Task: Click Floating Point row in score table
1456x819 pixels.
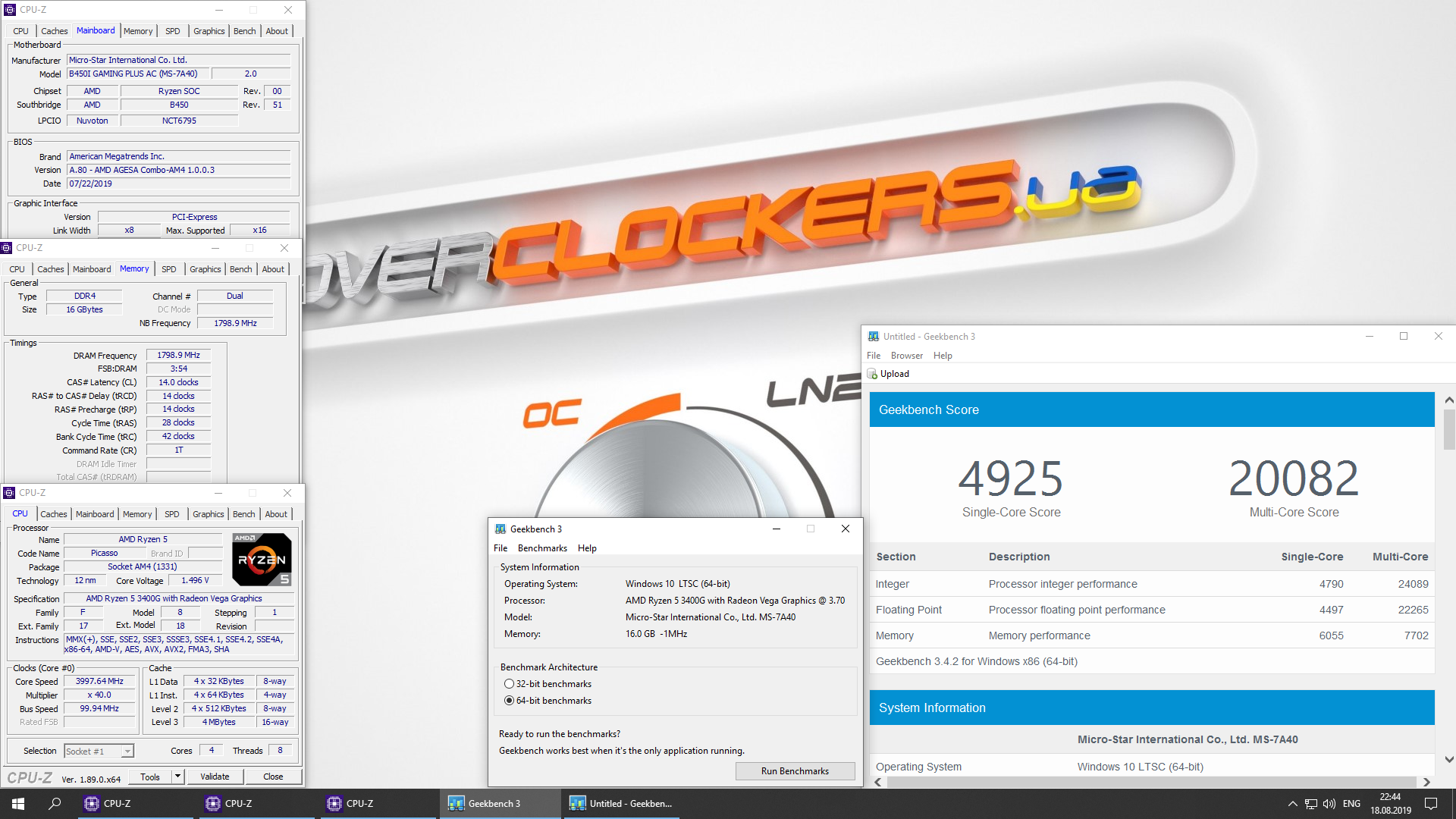Action: point(1152,610)
